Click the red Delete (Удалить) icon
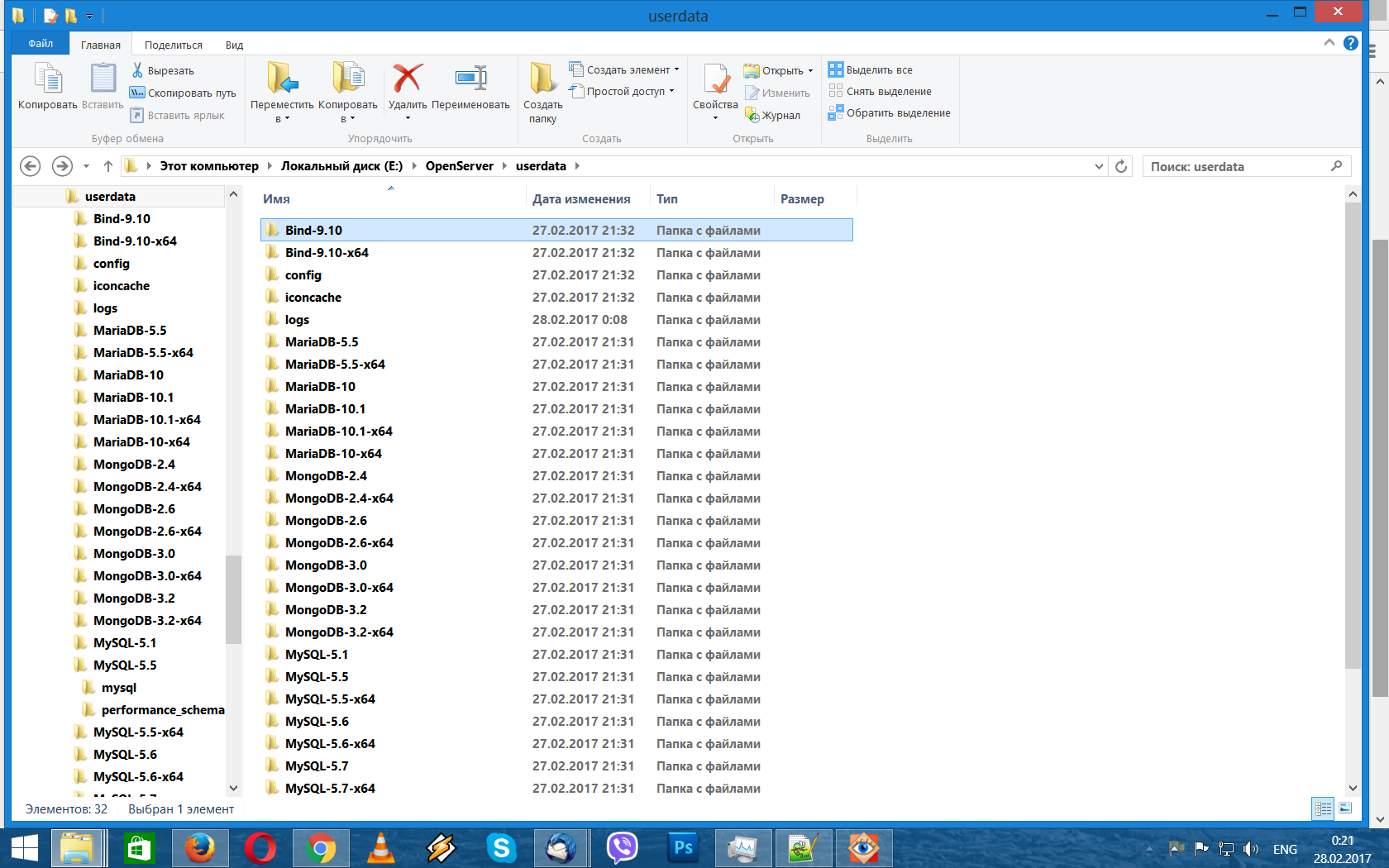Viewport: 1389px width, 868px height. coord(407,80)
